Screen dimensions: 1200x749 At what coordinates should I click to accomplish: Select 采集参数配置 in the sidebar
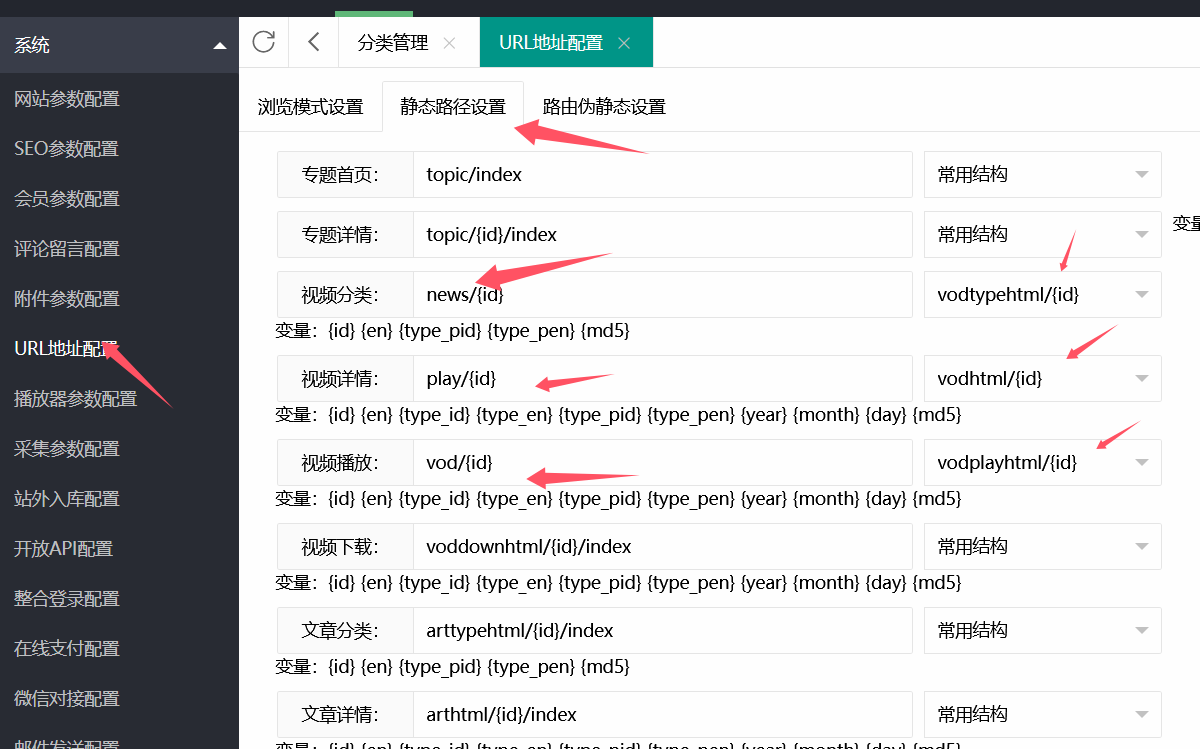[67, 449]
